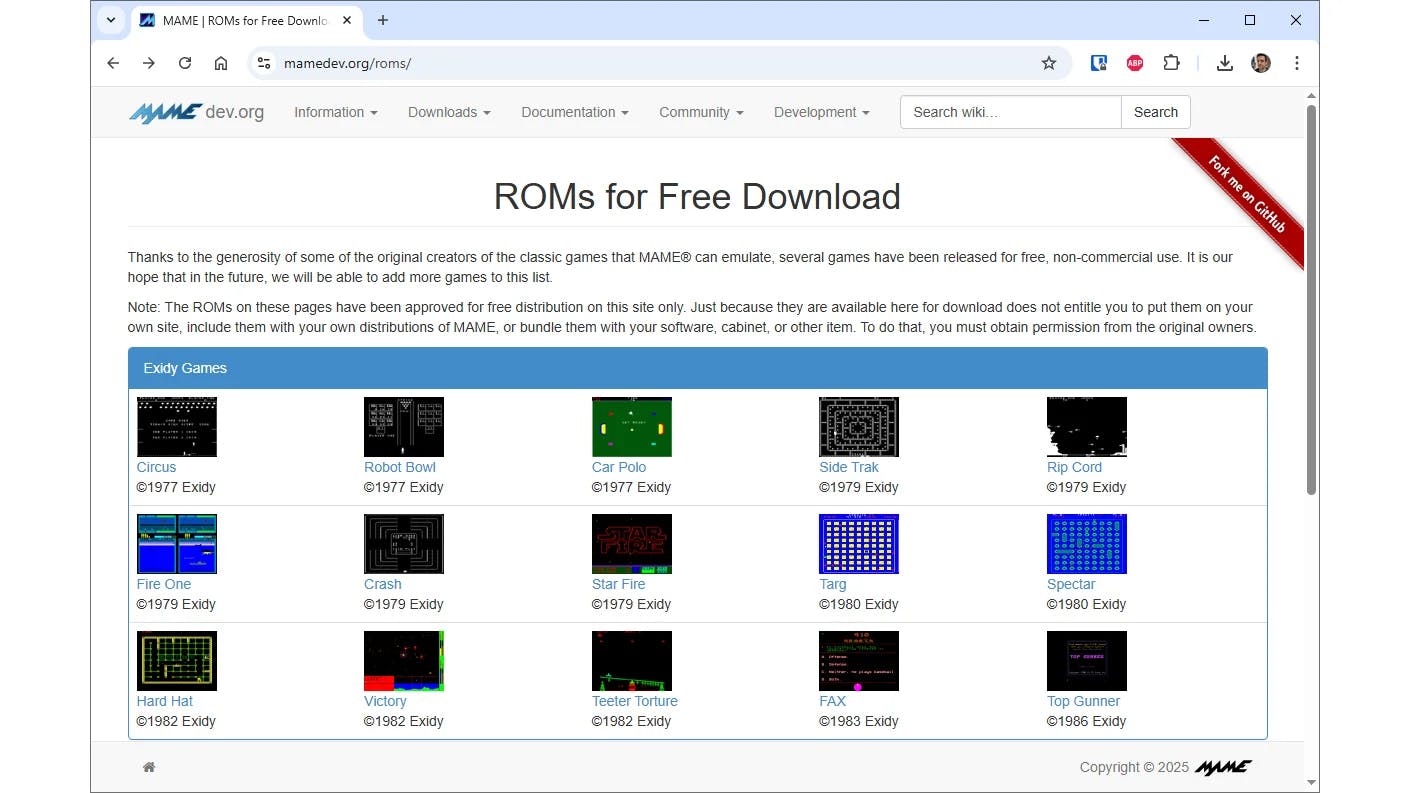Go back to the previous page

(113, 63)
